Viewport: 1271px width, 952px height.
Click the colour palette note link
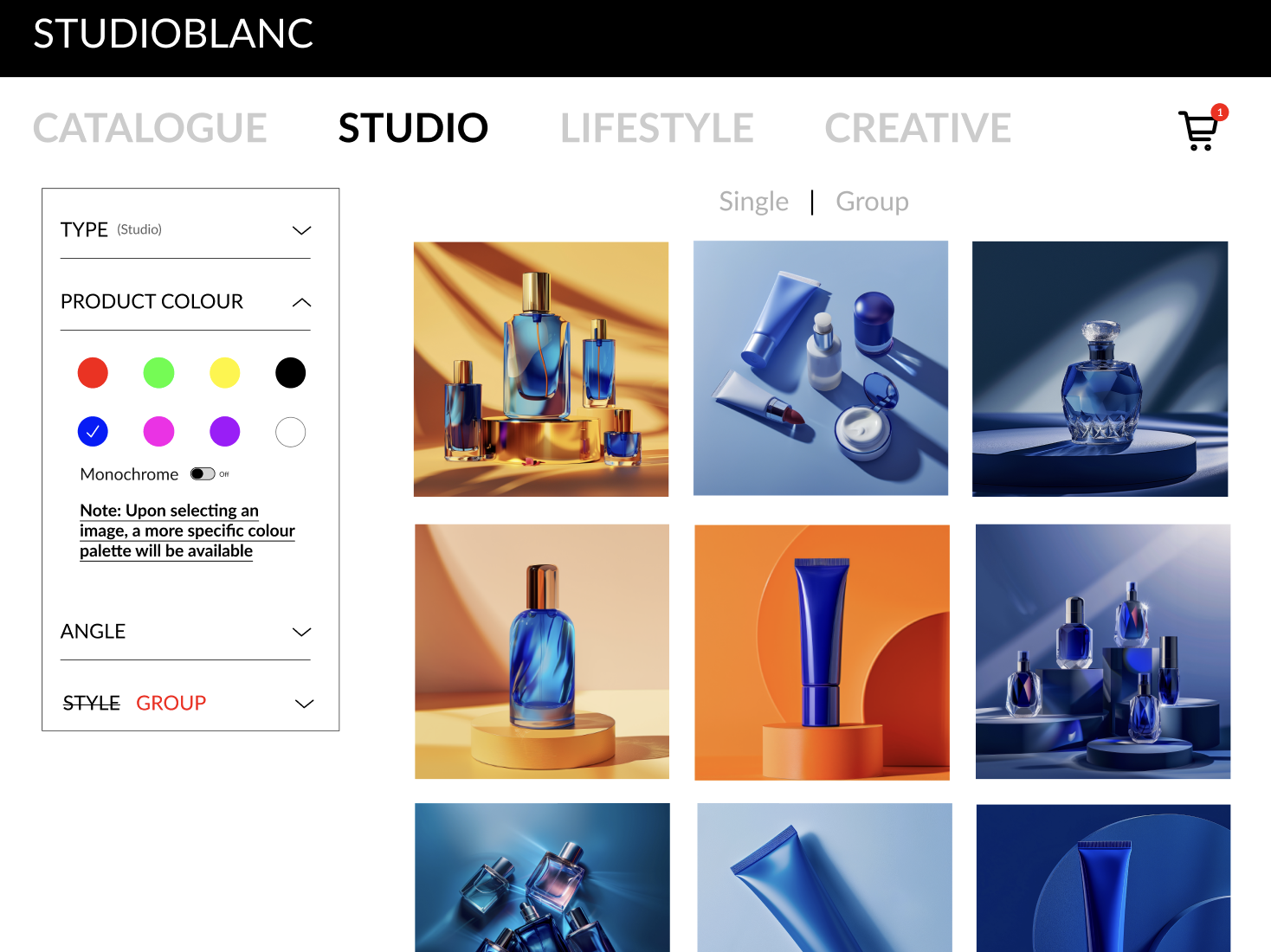pyautogui.click(x=187, y=531)
